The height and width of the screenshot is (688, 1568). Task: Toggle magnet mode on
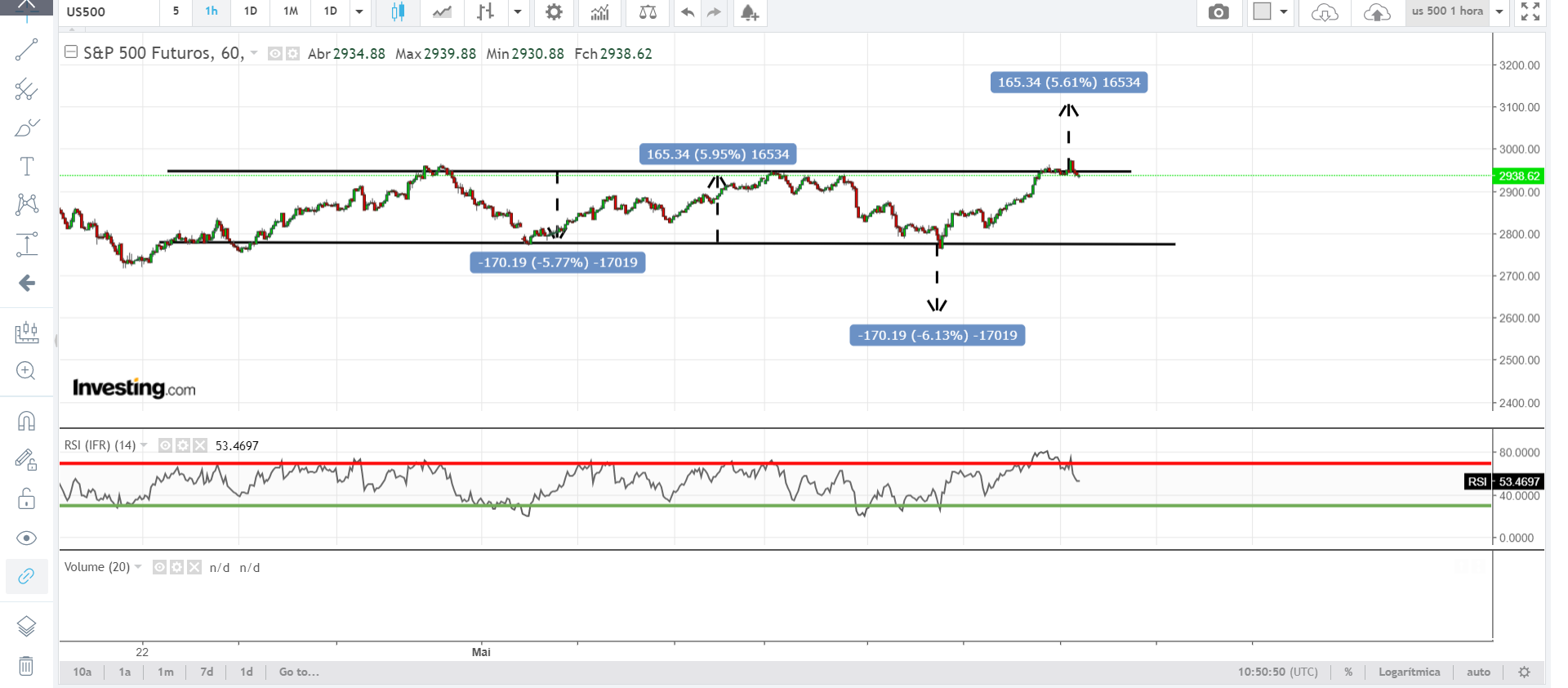(x=26, y=421)
